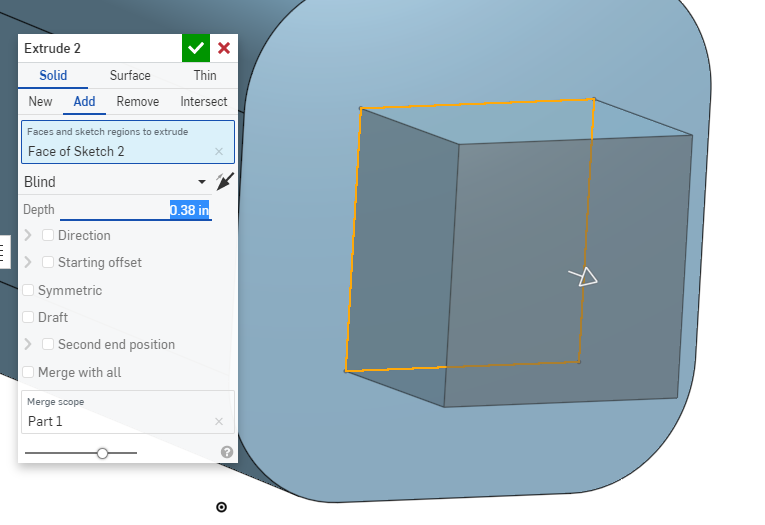
Task: Accept the Extrude 2 feature with green checkmark
Action: click(196, 48)
